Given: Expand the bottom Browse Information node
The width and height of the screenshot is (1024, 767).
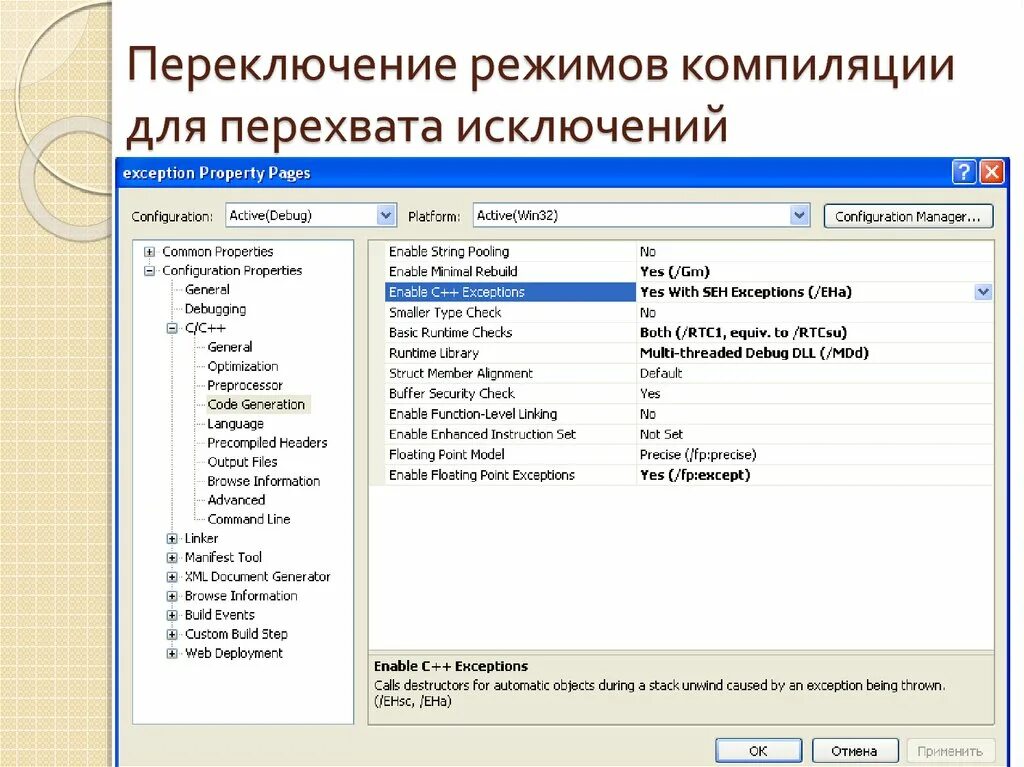Looking at the screenshot, I should click(172, 596).
